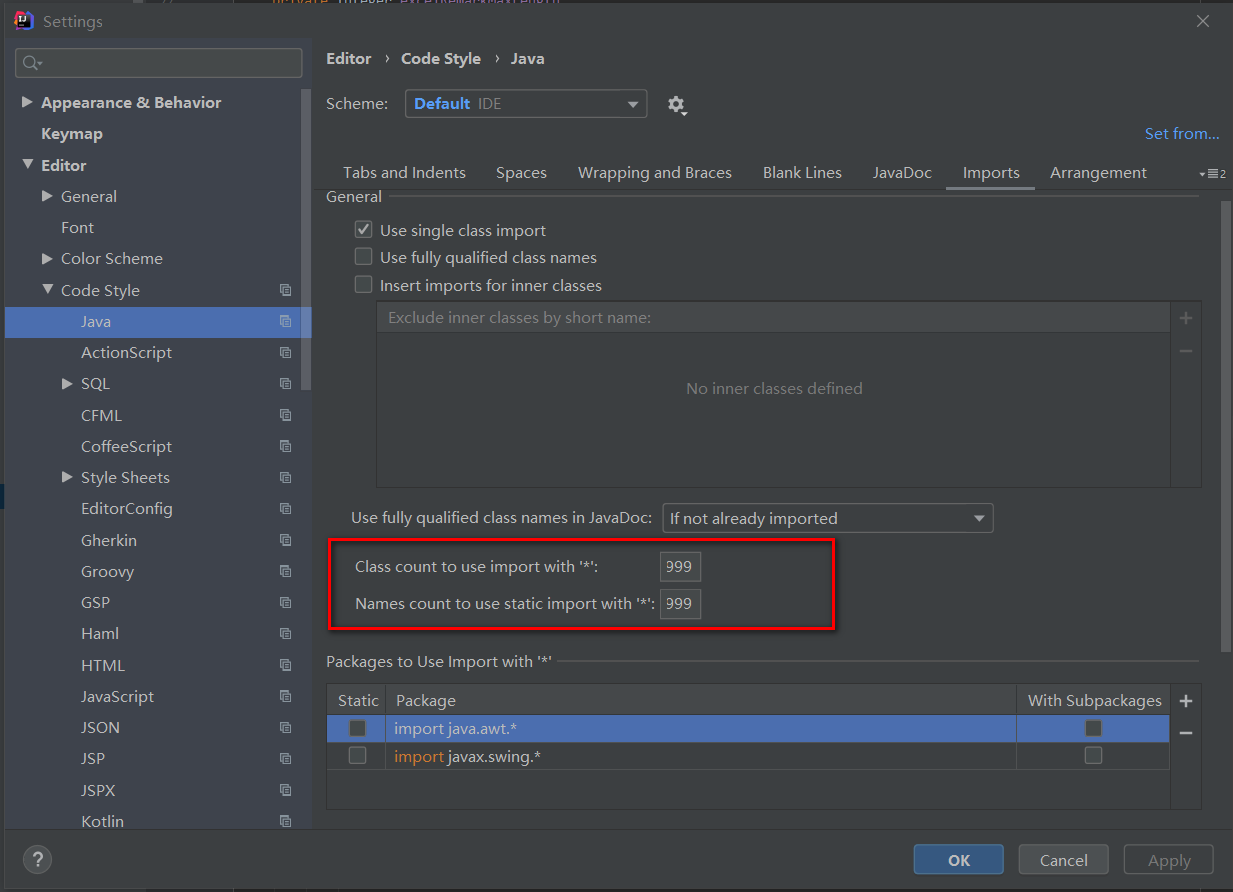Click the scheme settings gear icon
Screen dimensions: 1233x892
[x=677, y=105]
